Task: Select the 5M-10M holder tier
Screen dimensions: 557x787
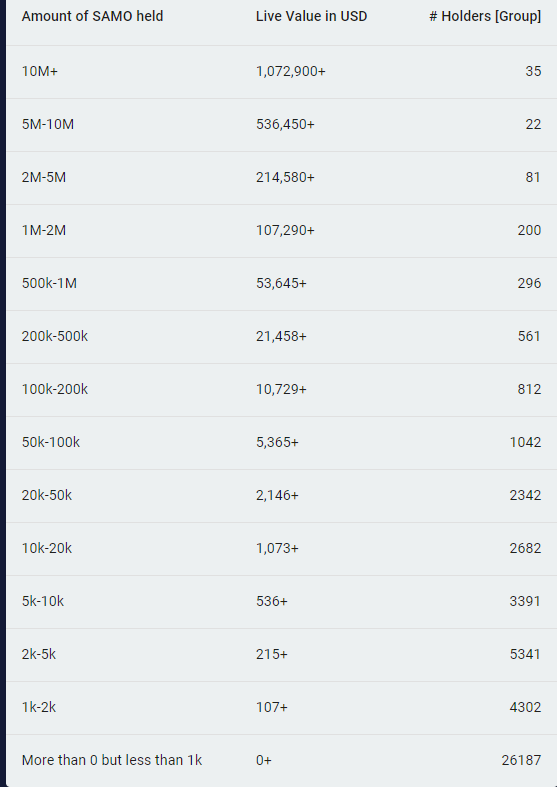Action: 48,124
